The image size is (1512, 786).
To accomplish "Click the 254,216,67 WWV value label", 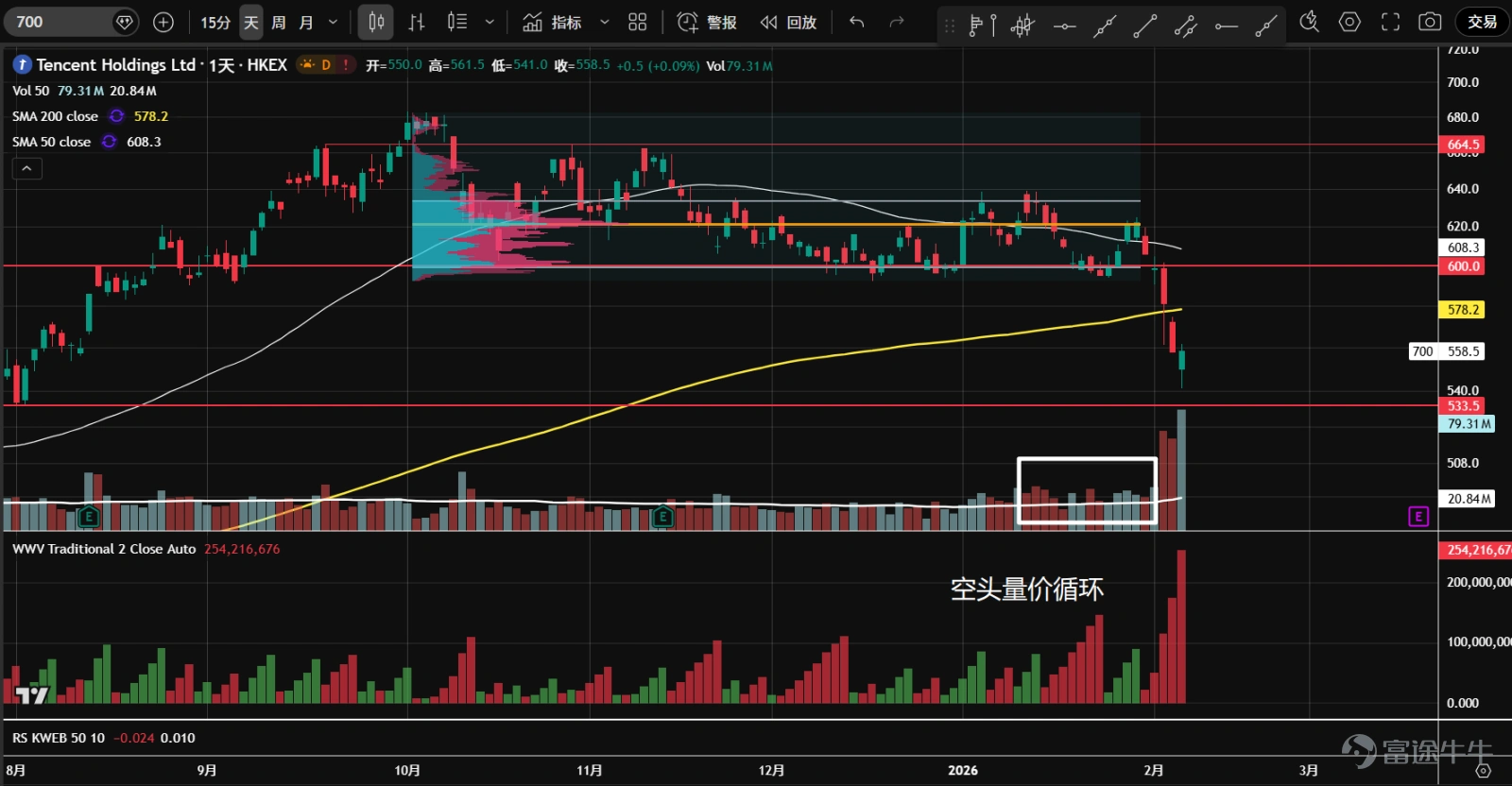I will click(1475, 550).
